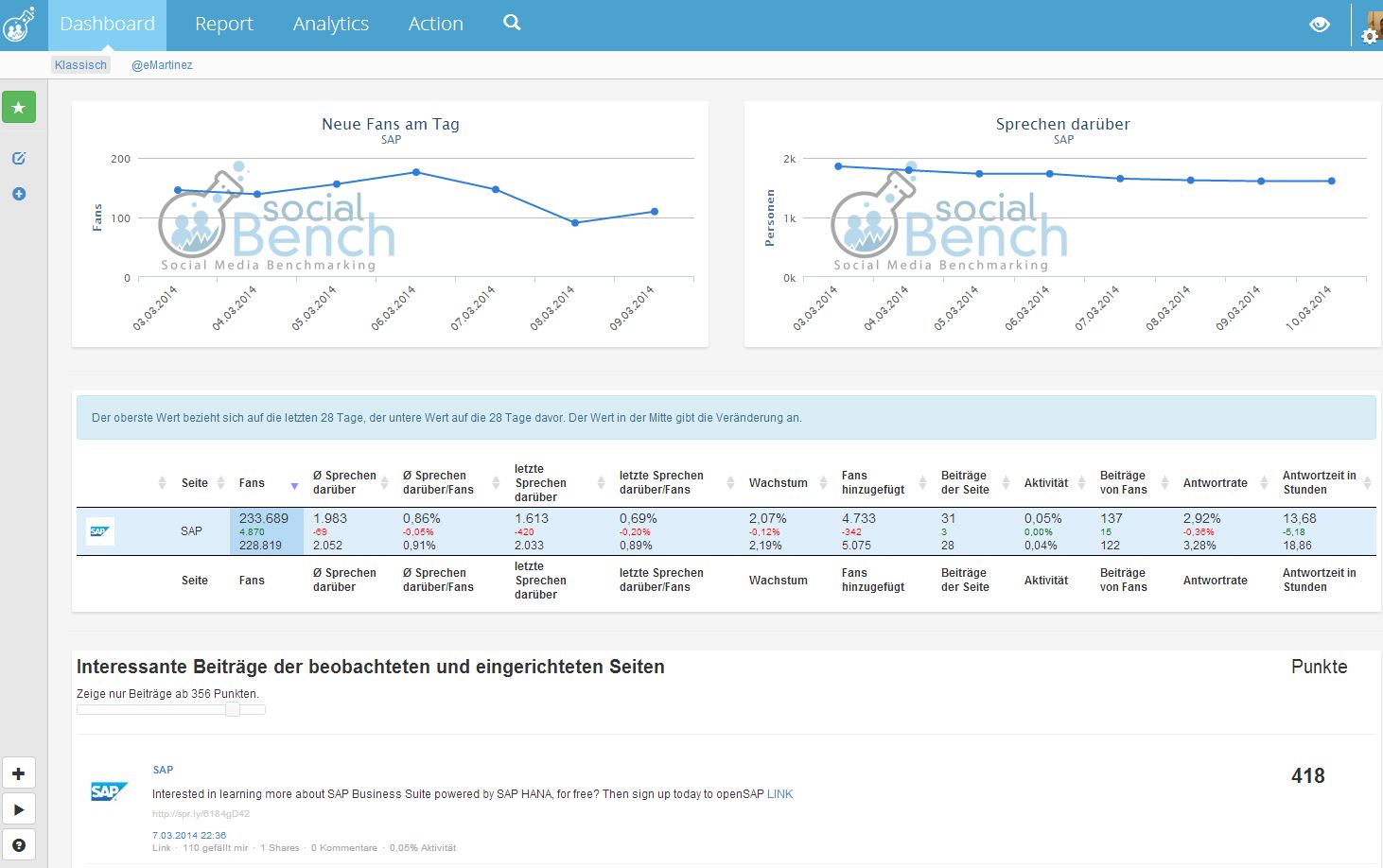1383x868 pixels.
Task: Toggle the eye visibility icon in navbar
Action: click(1320, 25)
